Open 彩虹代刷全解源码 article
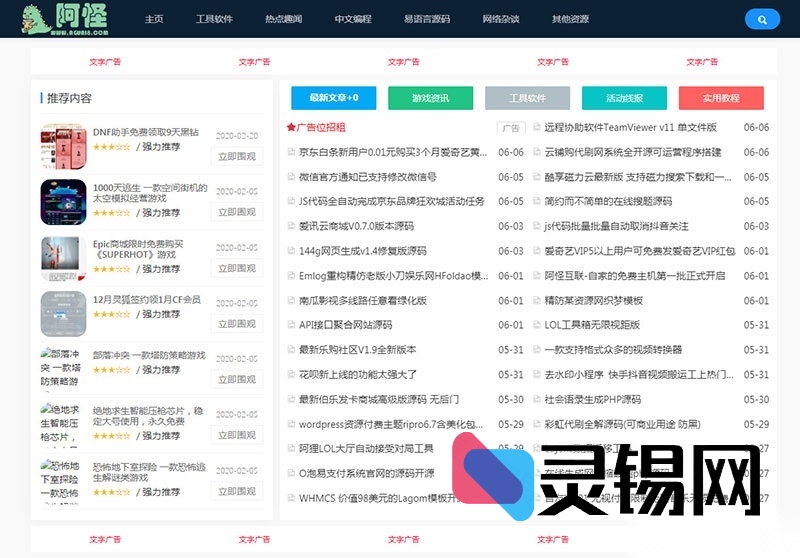 point(622,424)
